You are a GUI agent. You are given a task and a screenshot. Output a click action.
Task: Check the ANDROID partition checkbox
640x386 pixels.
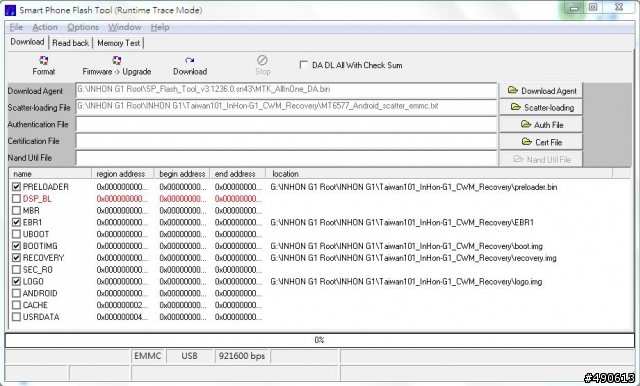click(16, 293)
